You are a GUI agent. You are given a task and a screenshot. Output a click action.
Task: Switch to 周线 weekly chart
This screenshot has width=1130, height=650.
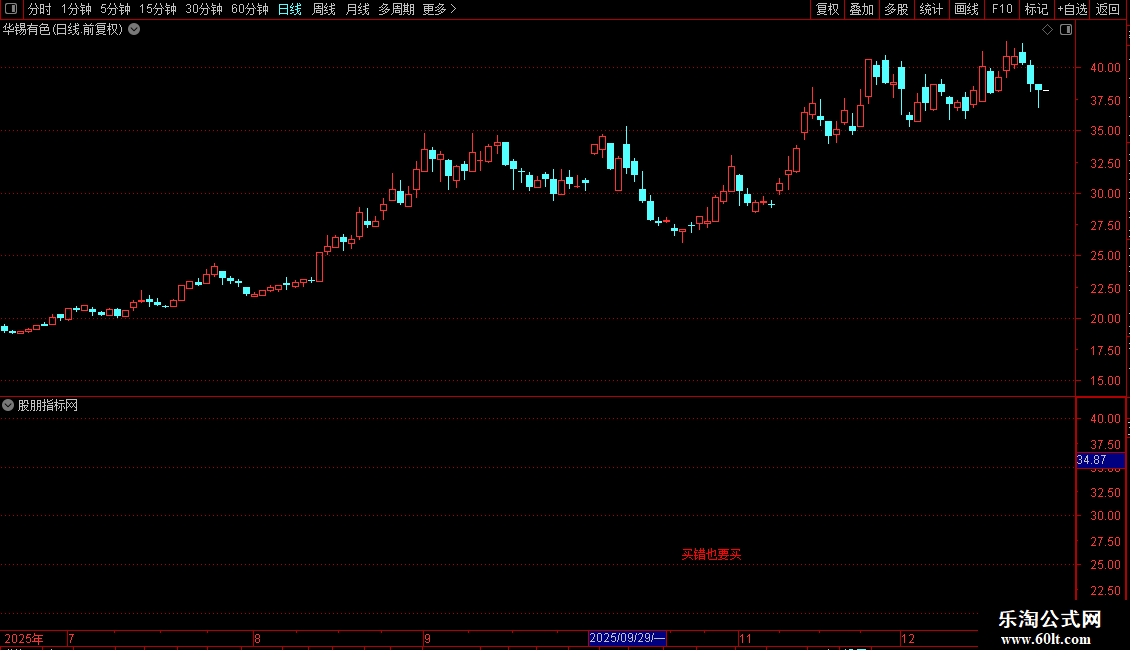click(324, 9)
